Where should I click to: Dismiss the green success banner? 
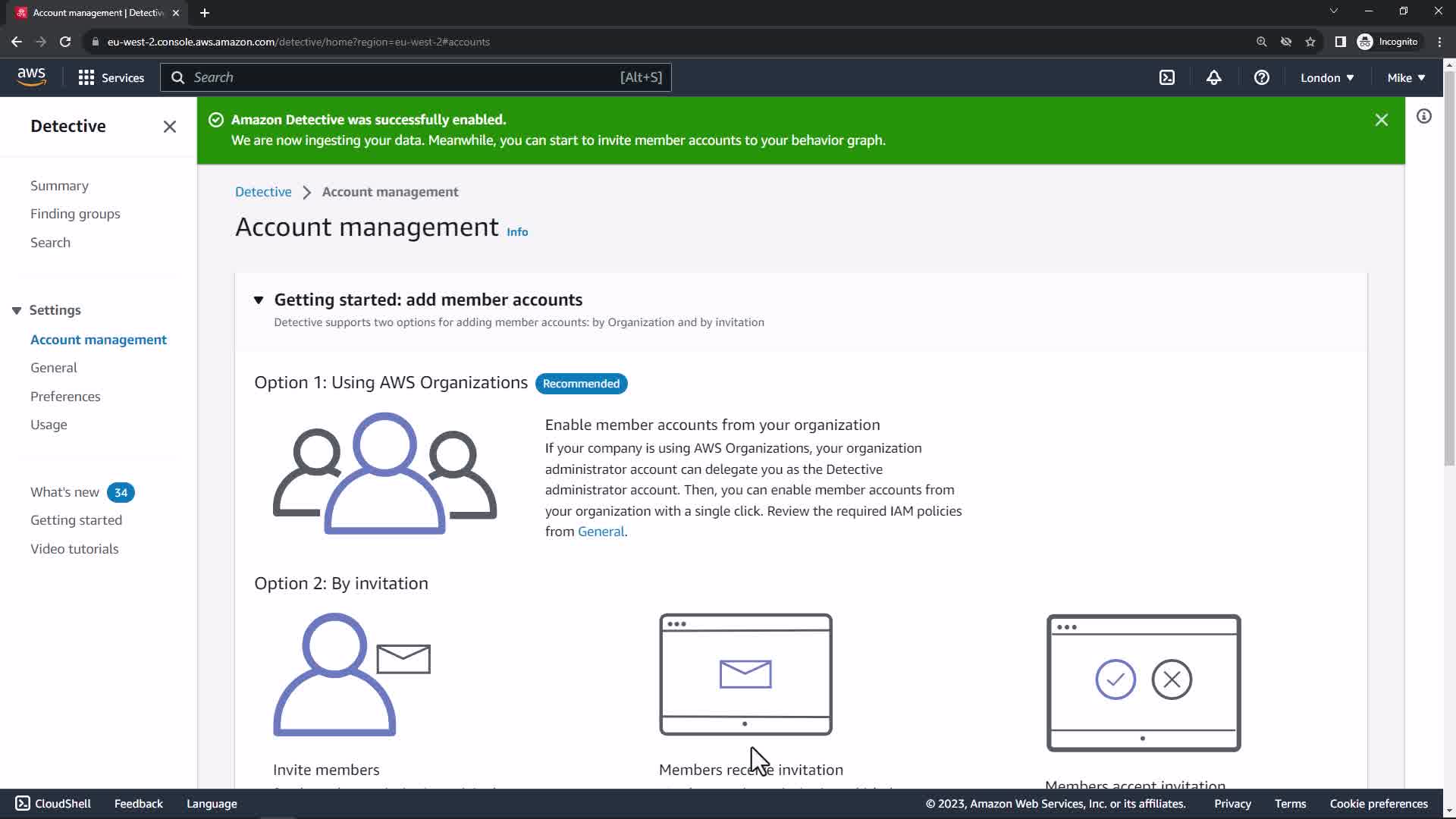tap(1381, 120)
